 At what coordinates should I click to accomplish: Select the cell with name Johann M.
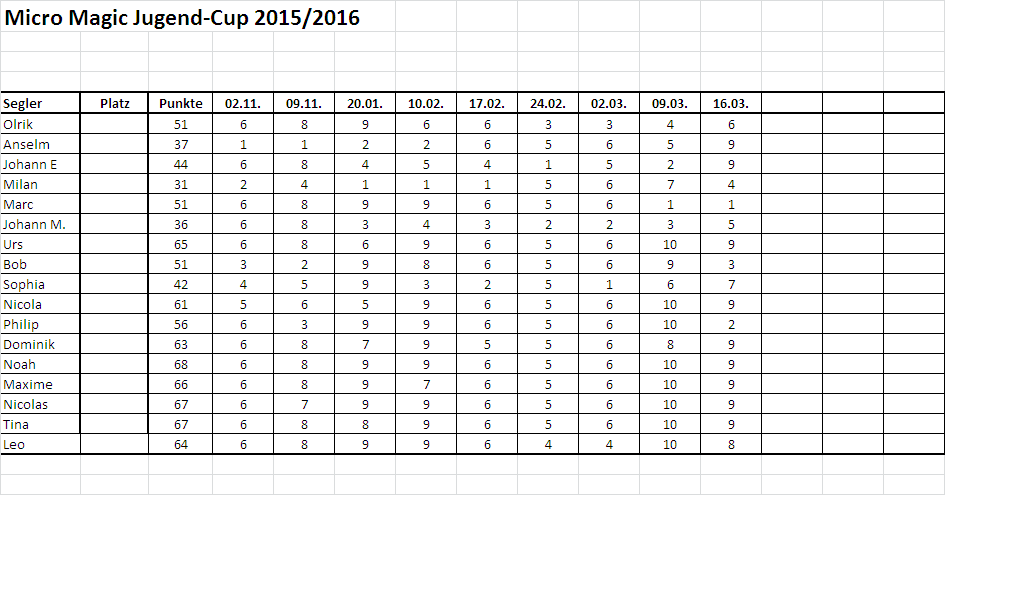[40, 224]
